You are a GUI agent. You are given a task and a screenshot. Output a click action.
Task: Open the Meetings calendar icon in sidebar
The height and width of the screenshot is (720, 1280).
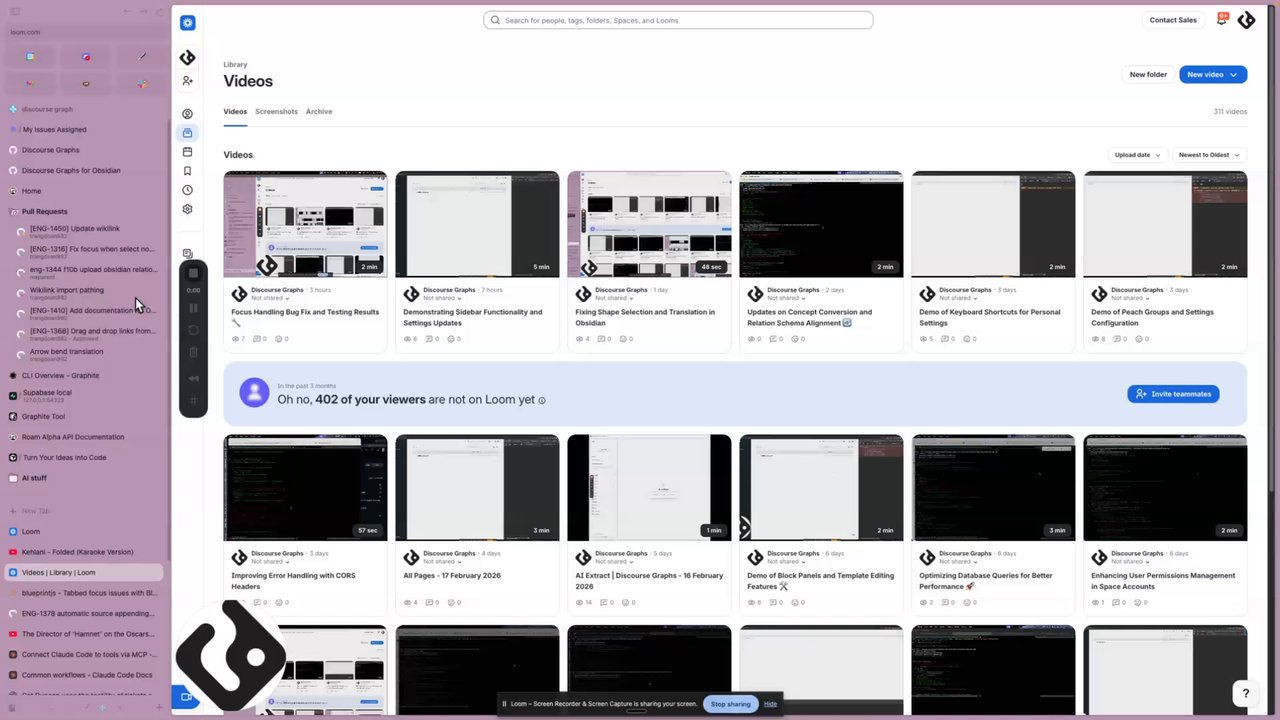click(187, 152)
